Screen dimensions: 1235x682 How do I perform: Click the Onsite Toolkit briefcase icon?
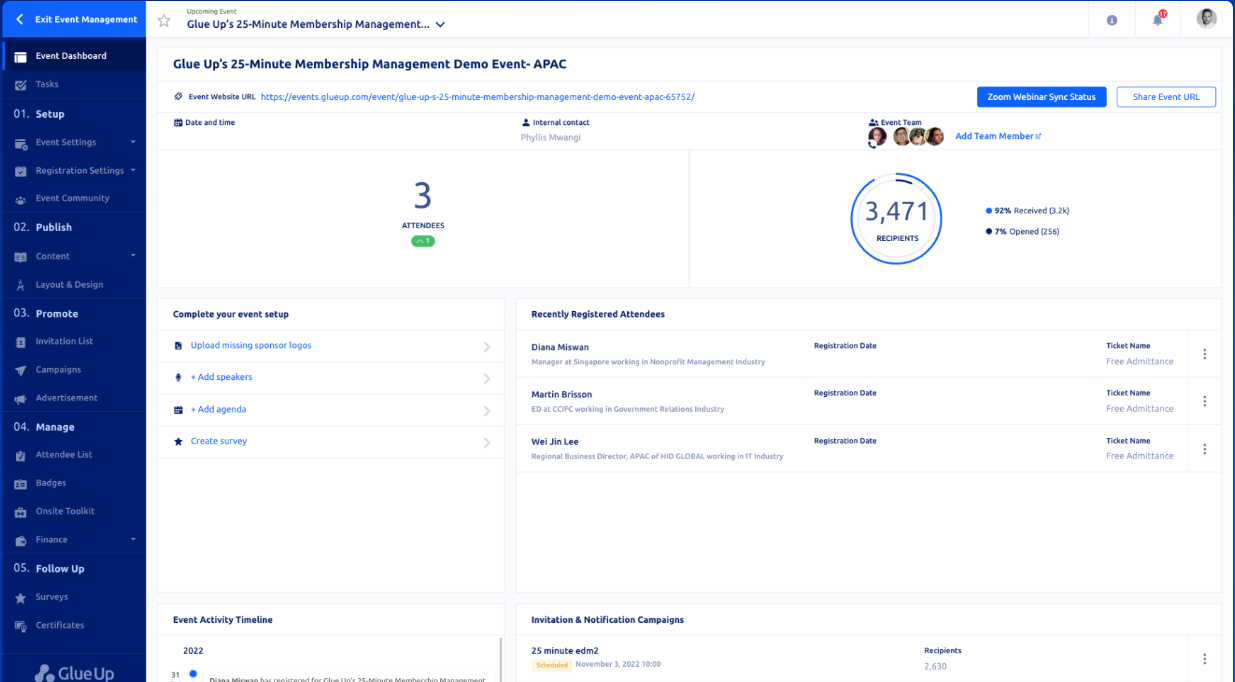pos(20,512)
